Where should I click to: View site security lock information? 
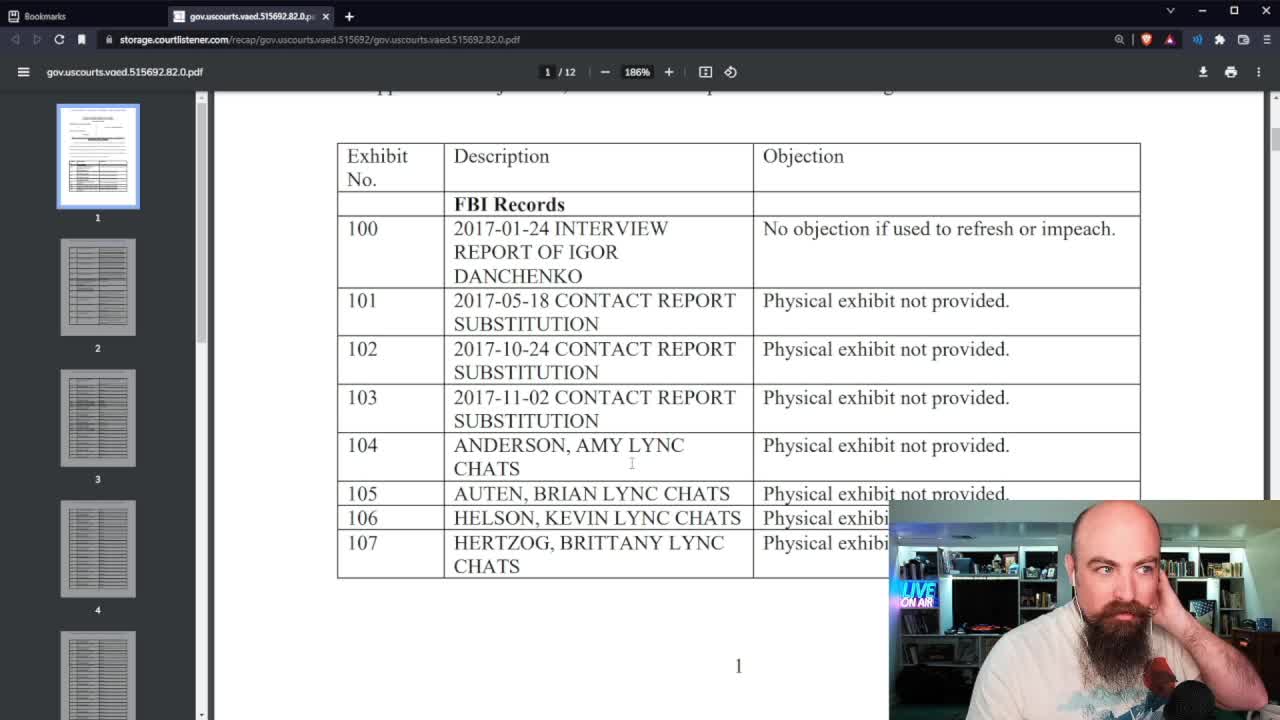coord(109,40)
